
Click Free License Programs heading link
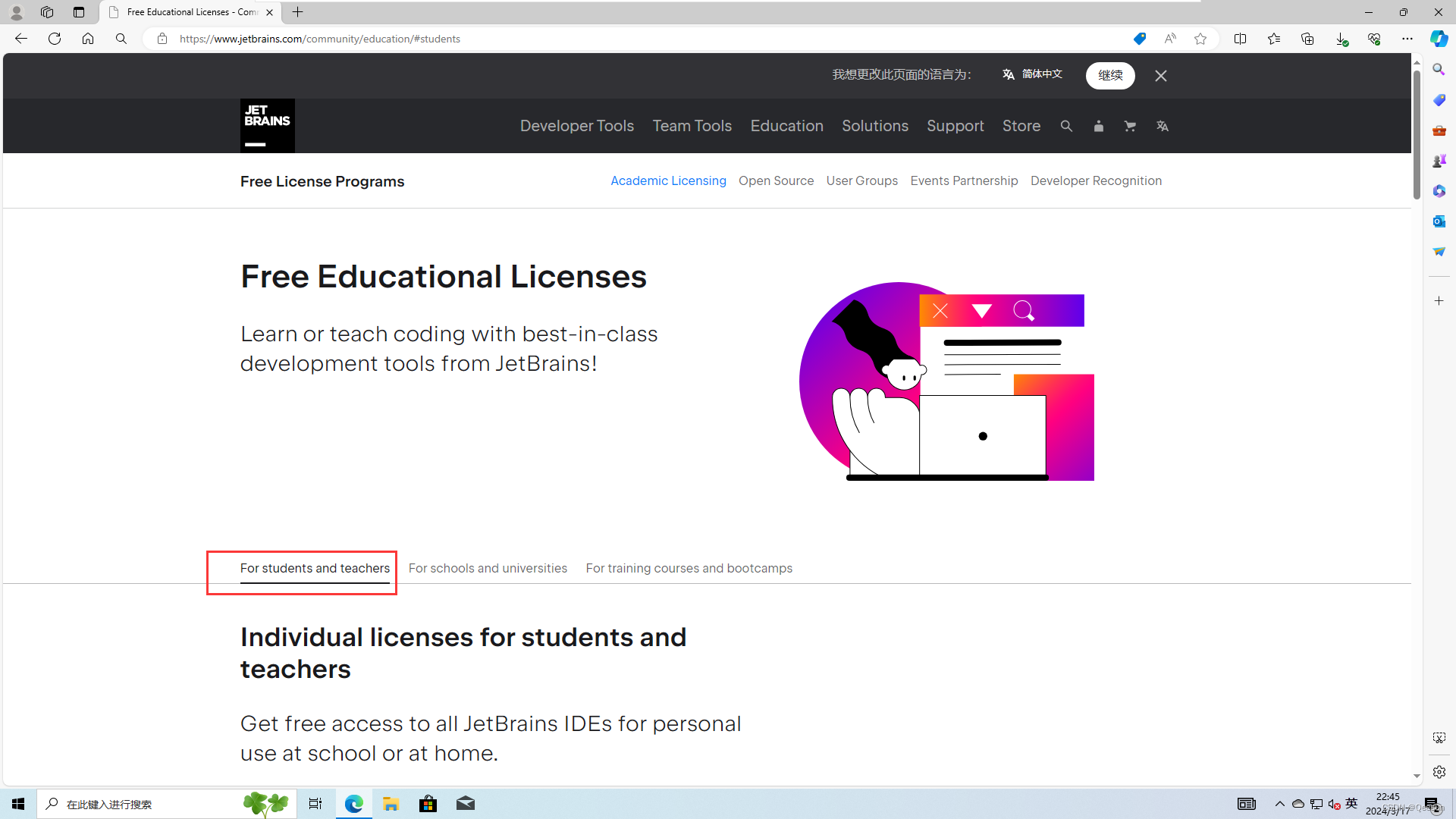coord(322,181)
